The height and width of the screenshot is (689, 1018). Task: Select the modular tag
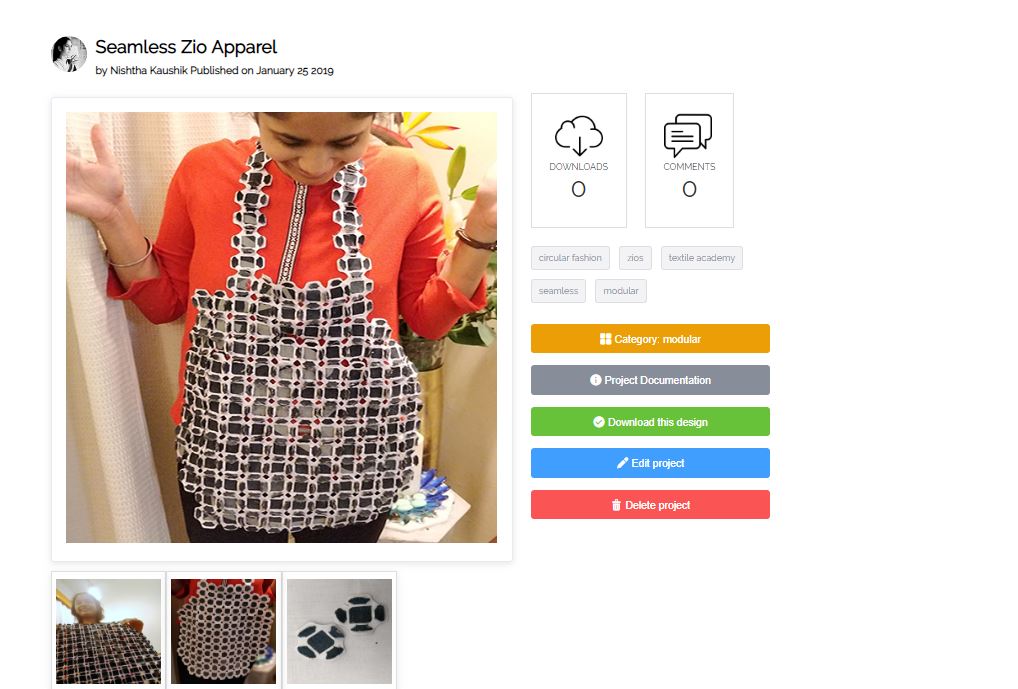[x=621, y=291]
